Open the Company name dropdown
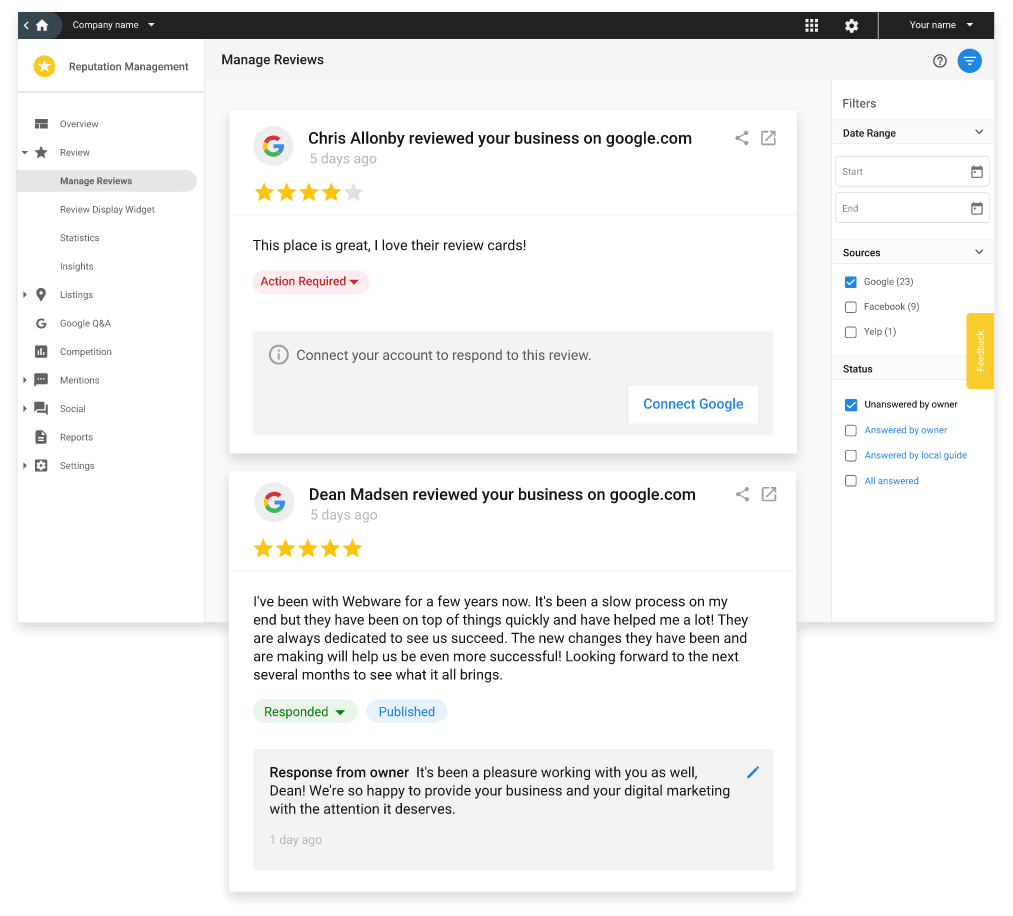 click(113, 25)
